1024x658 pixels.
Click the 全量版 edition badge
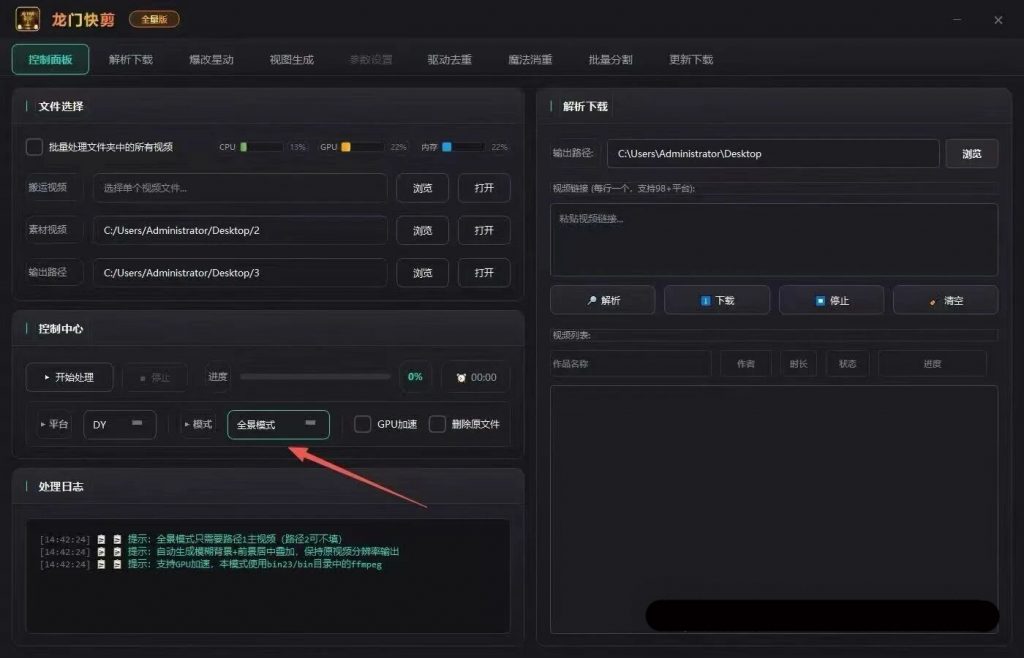pos(154,19)
